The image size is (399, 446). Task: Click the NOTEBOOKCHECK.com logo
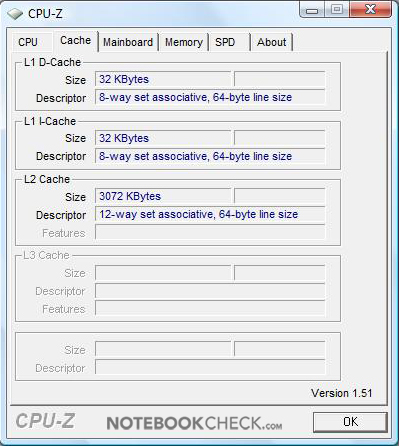click(194, 423)
